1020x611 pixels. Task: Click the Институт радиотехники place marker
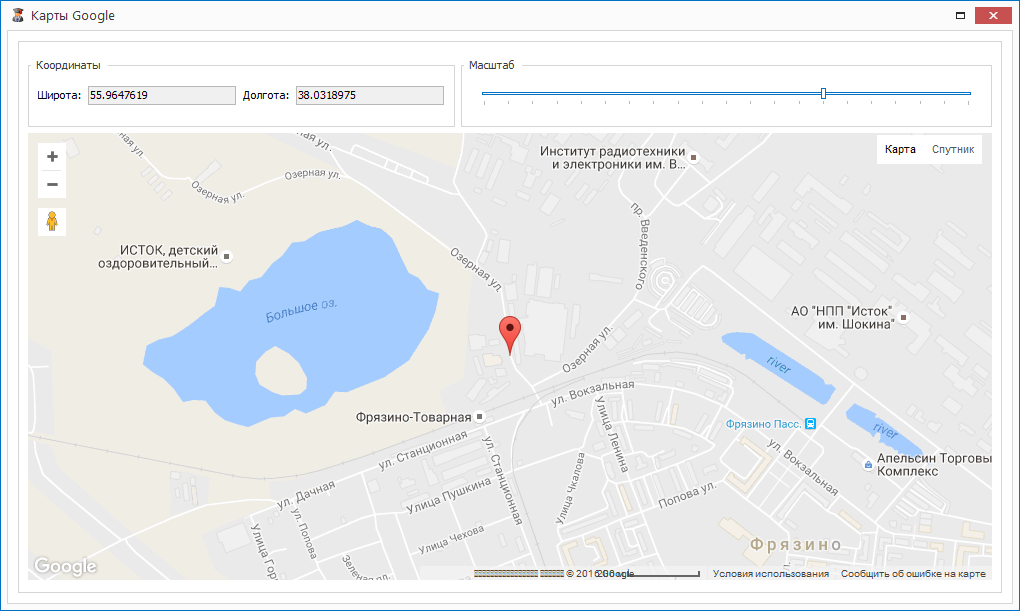click(693, 157)
